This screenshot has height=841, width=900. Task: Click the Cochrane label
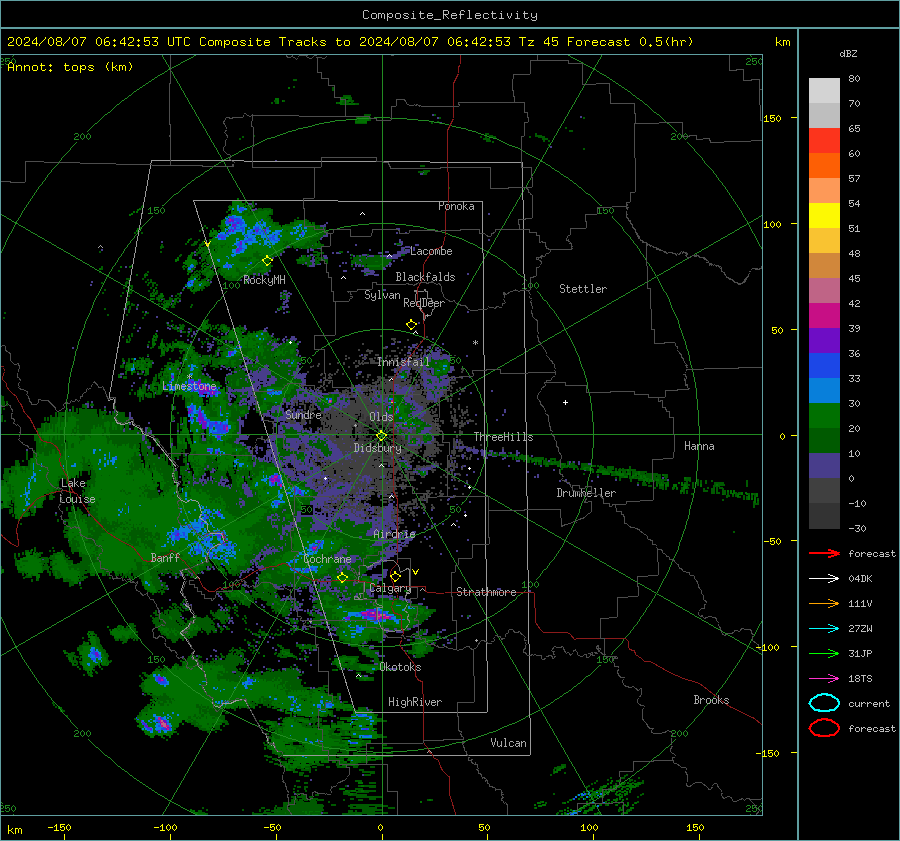[327, 559]
